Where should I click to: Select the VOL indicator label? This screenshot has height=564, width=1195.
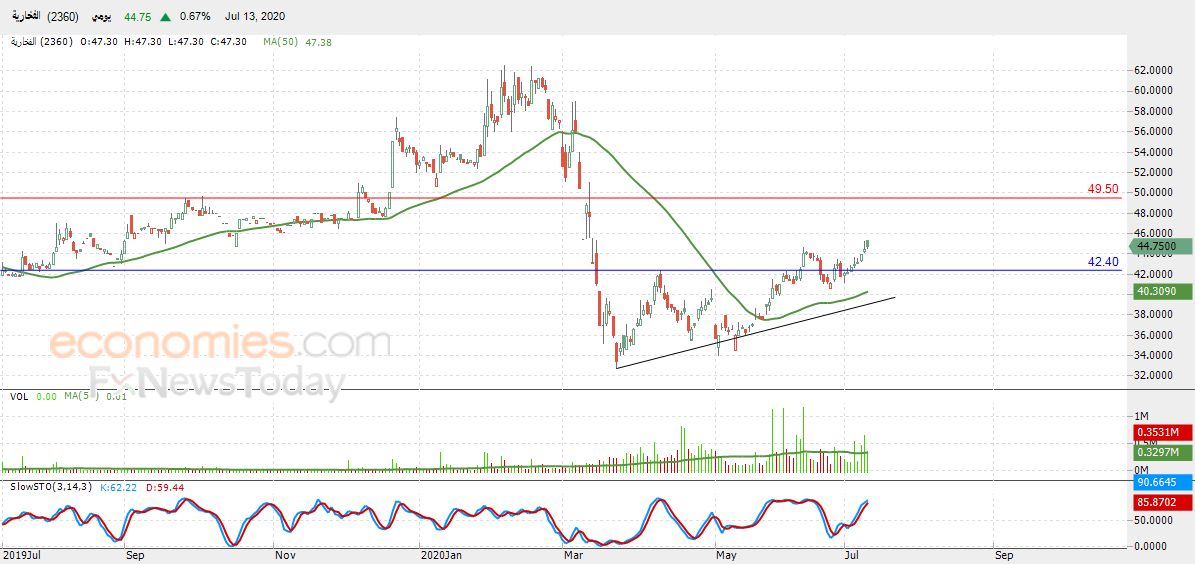pos(19,396)
